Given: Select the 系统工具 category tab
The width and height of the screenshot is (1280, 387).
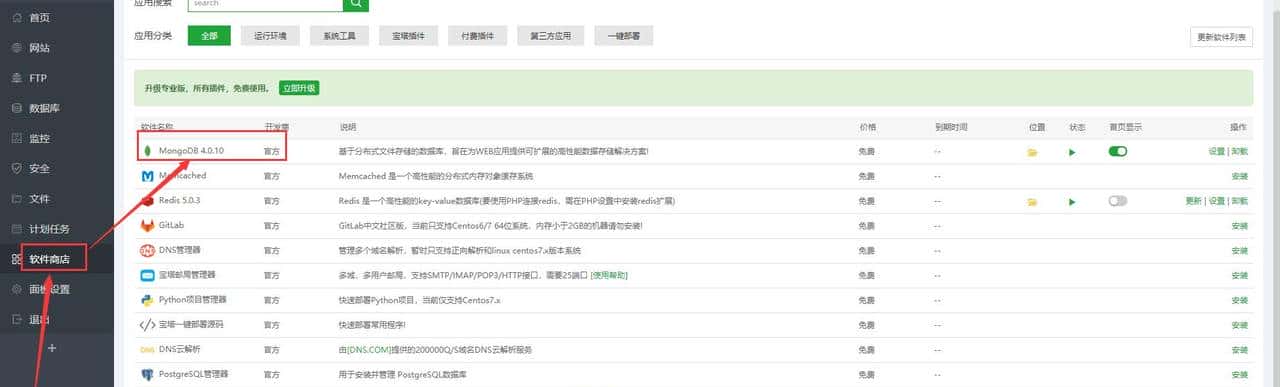Looking at the screenshot, I should (x=339, y=36).
